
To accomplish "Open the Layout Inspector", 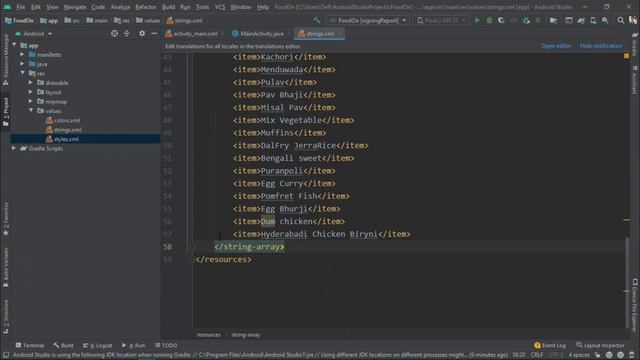I will point(600,345).
